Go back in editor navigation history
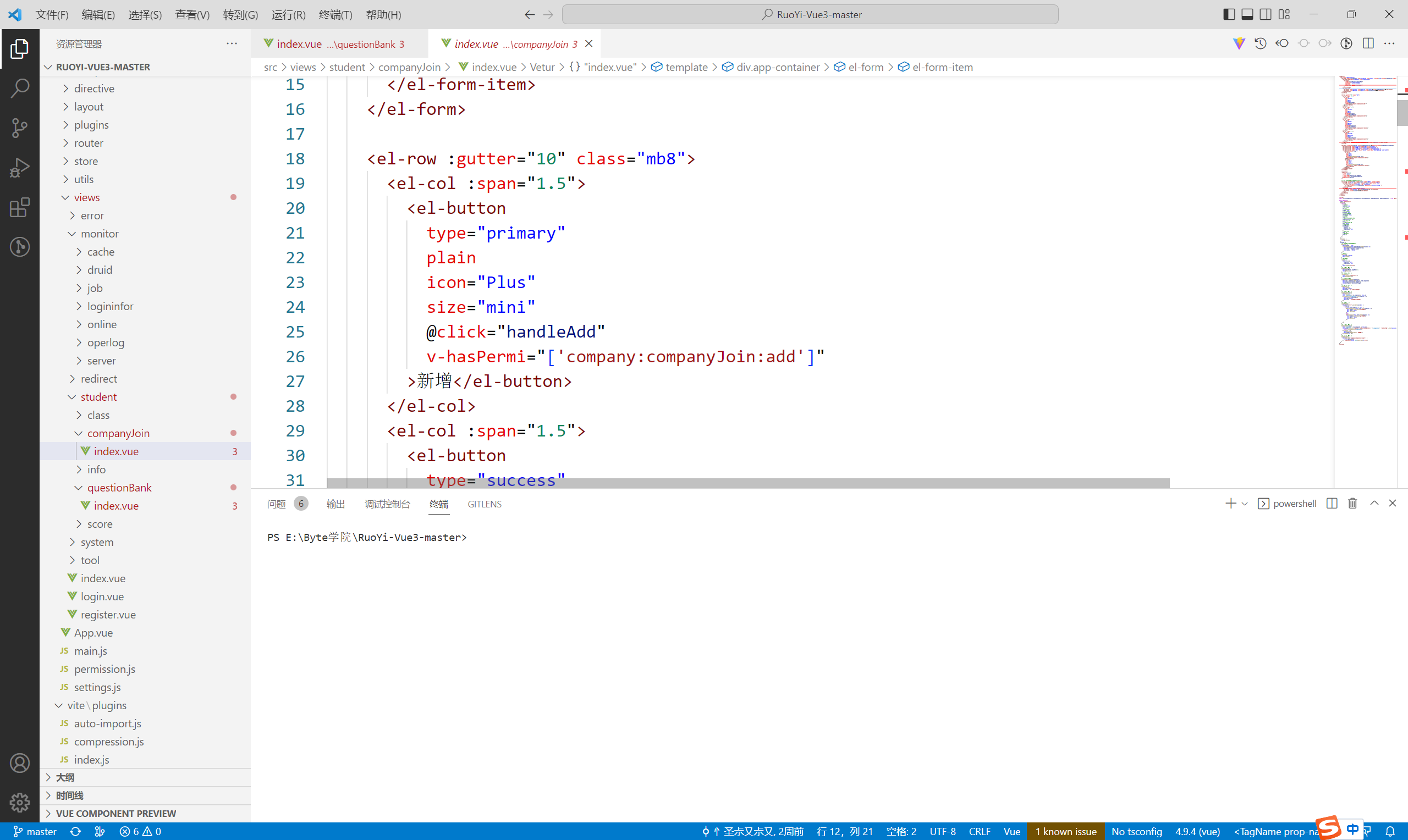The width and height of the screenshot is (1408, 840). click(x=529, y=15)
